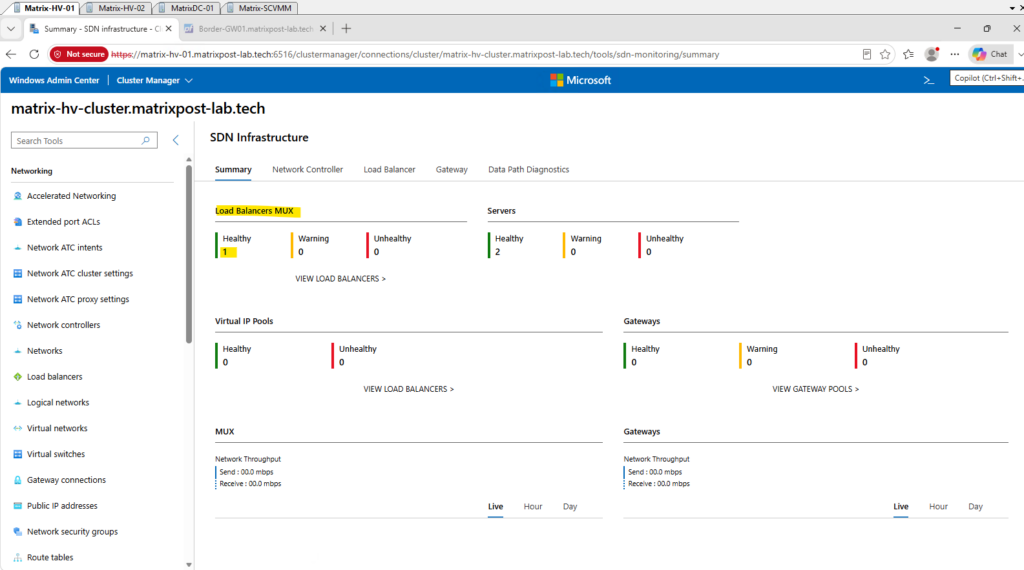Select the Load balancers sidebar icon
This screenshot has height=570, width=1024.
pyautogui.click(x=18, y=377)
